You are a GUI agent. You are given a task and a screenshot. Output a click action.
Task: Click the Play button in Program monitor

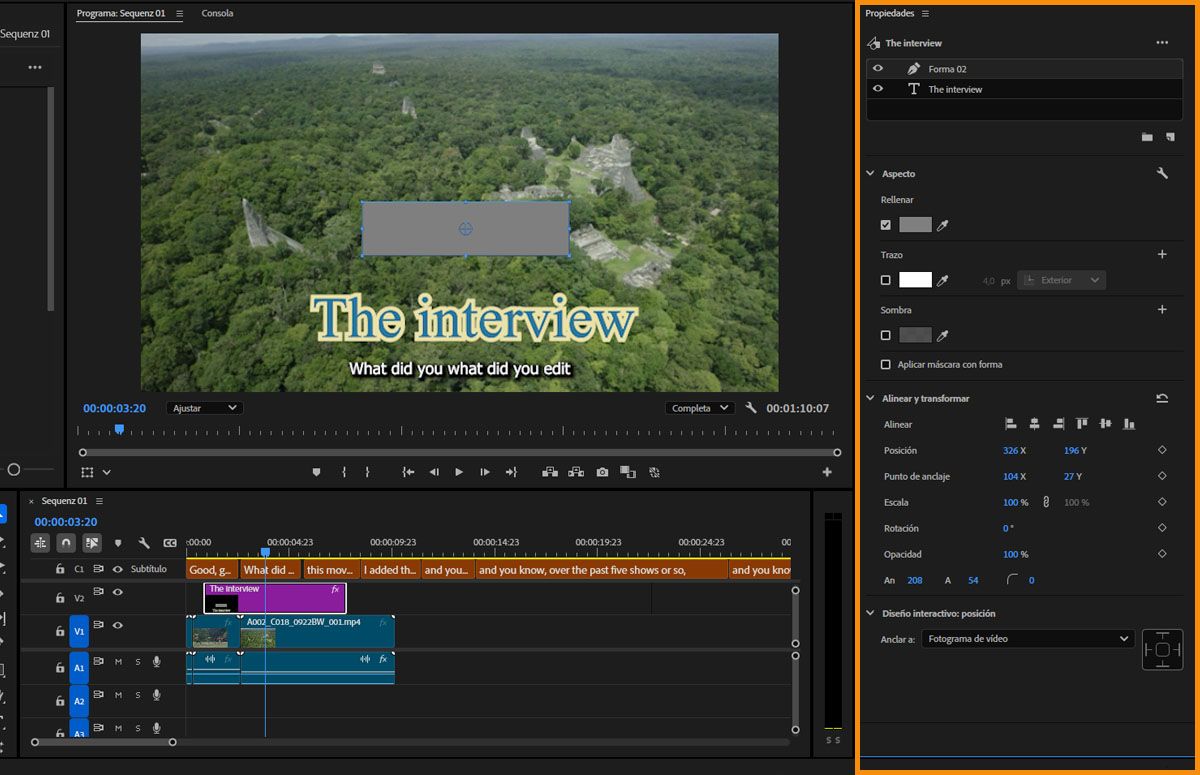[459, 472]
